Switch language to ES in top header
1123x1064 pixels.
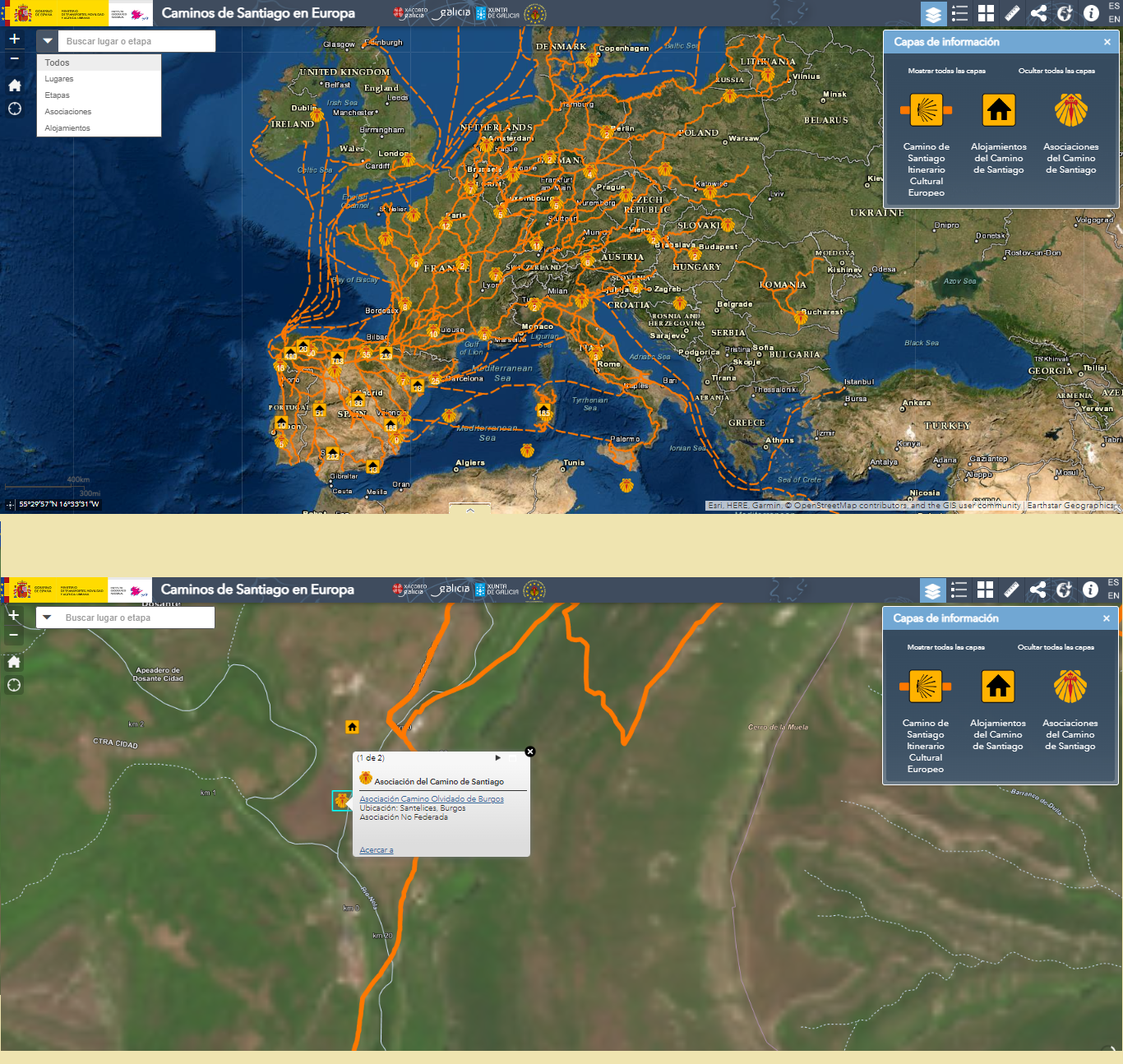[x=1114, y=7]
